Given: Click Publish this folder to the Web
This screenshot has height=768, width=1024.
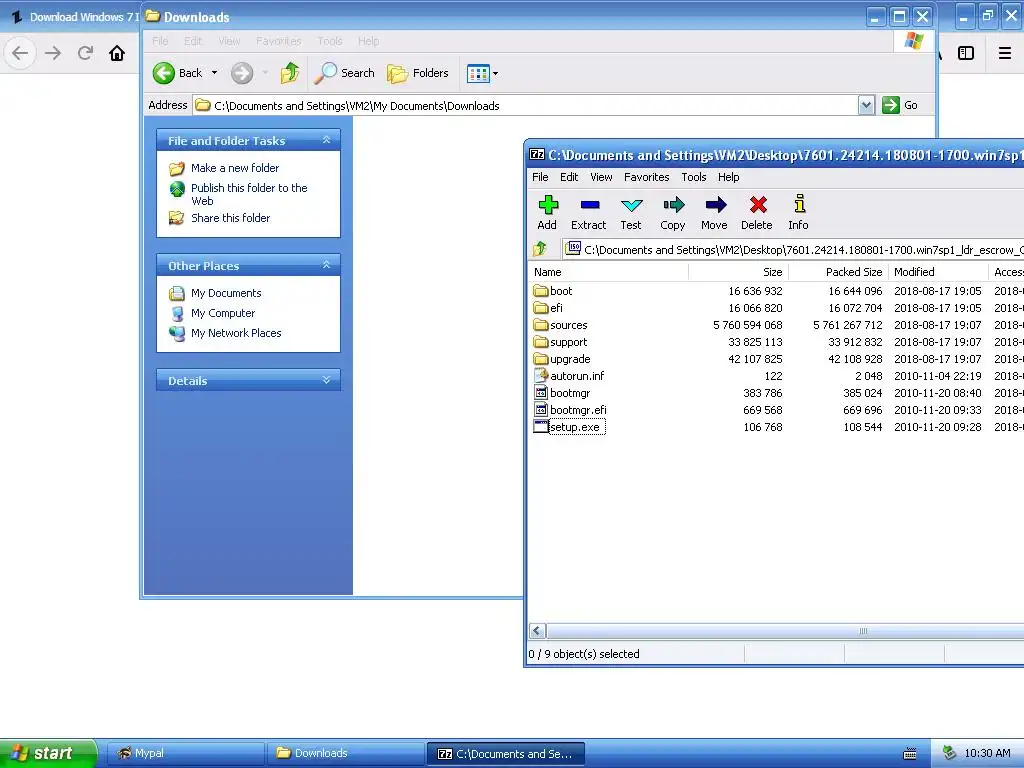Looking at the screenshot, I should point(249,194).
